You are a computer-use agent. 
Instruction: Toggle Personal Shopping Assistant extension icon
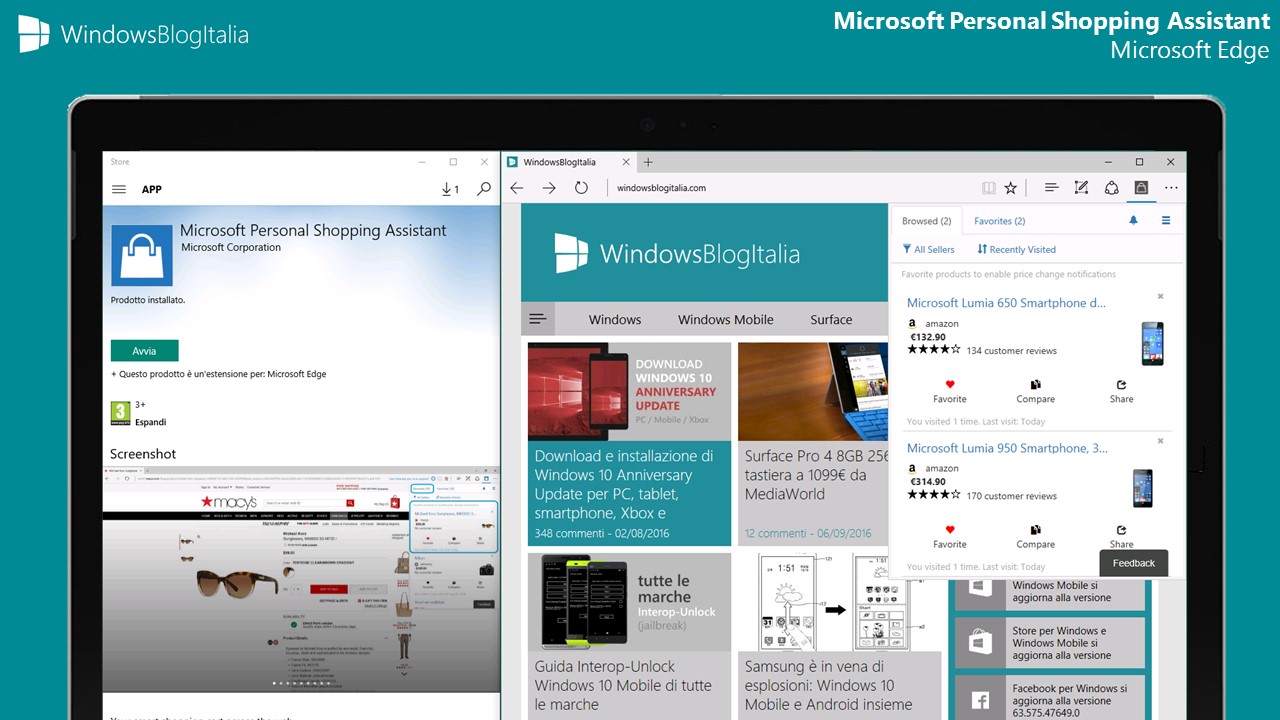coord(1141,188)
